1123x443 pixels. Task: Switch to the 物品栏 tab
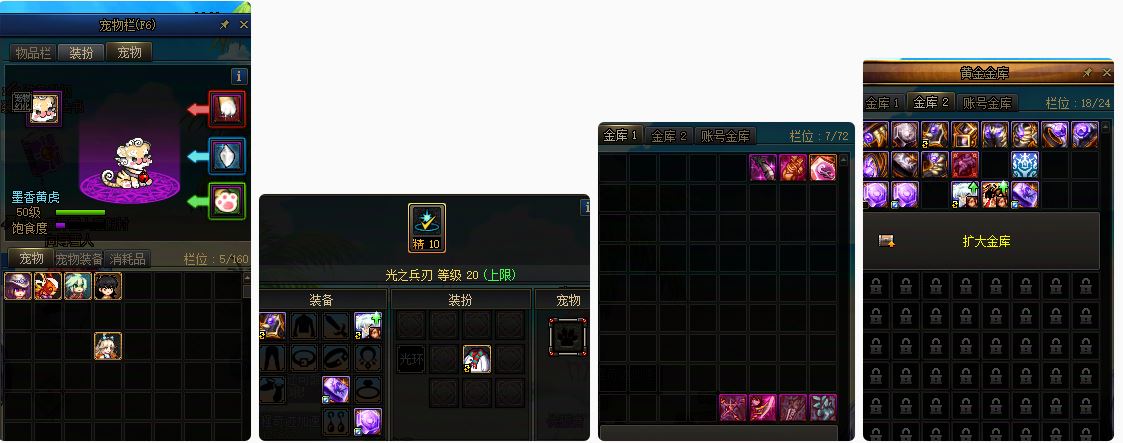(33, 53)
